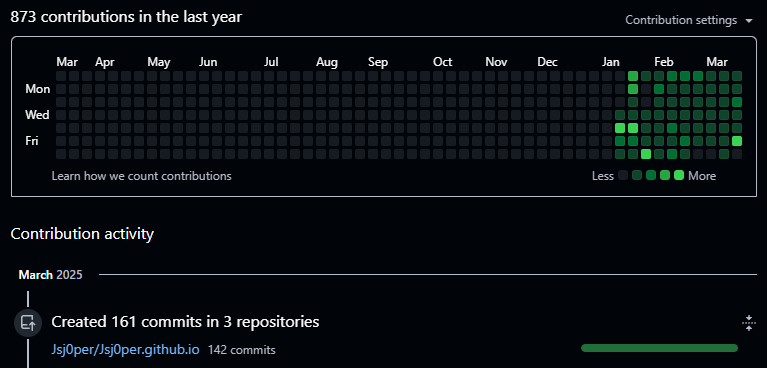Toggle the Created 161 commits in 3 repositories heading
The image size is (767, 368).
[185, 322]
